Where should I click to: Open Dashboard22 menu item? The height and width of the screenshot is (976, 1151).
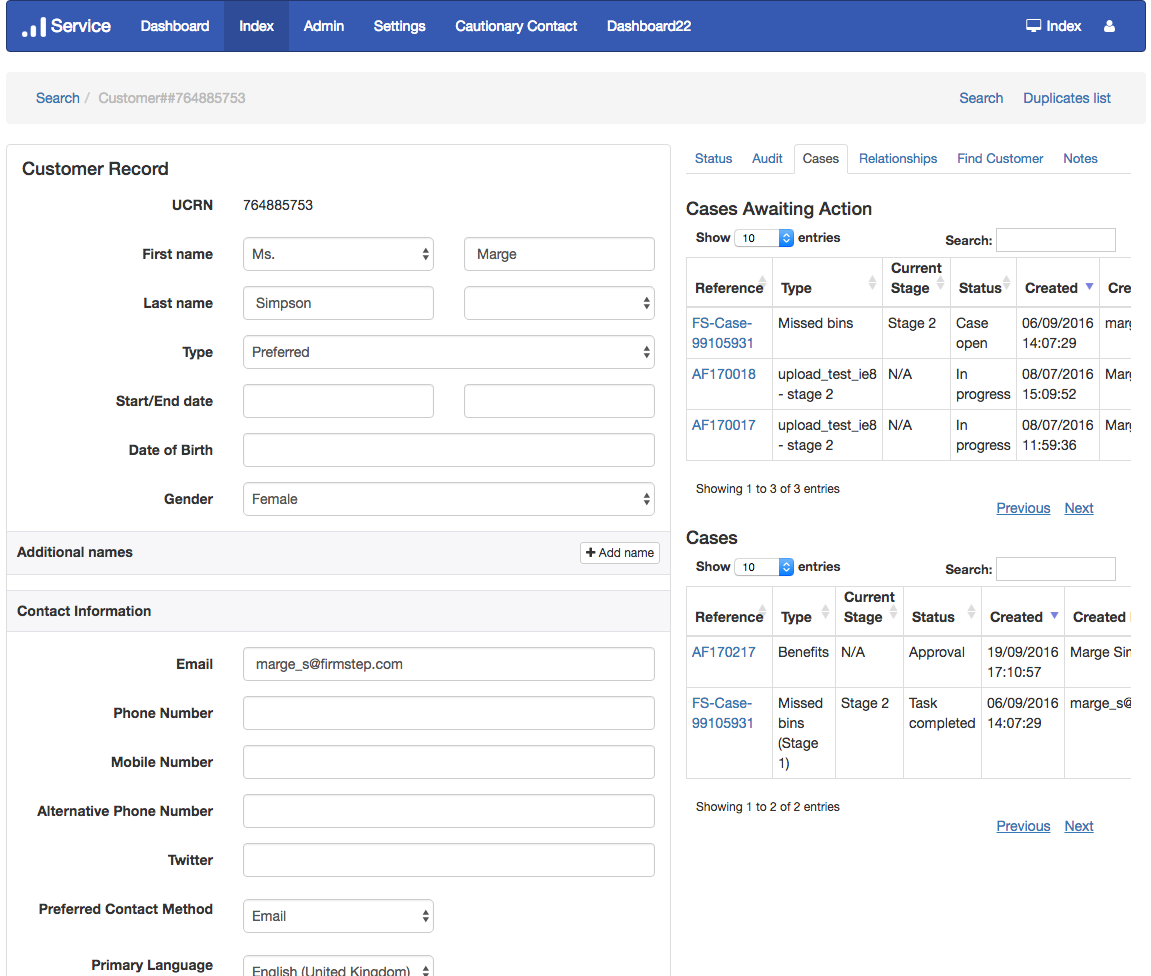pyautogui.click(x=649, y=26)
